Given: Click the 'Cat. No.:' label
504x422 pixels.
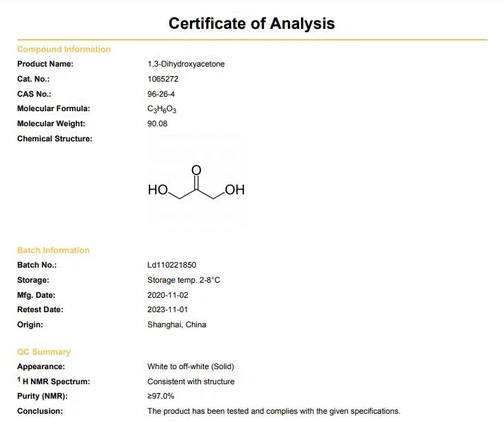Looking at the screenshot, I should [x=33, y=79].
